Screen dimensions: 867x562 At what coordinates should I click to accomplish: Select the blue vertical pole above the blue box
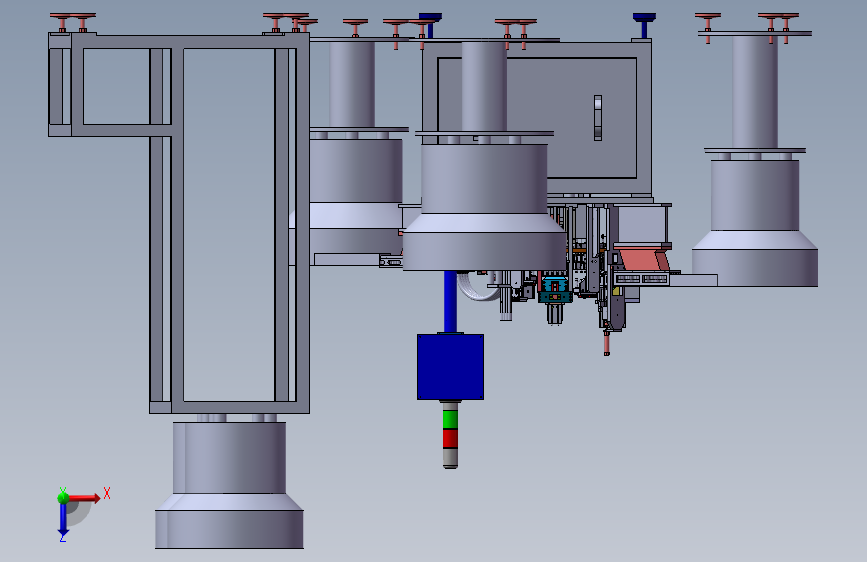450,301
